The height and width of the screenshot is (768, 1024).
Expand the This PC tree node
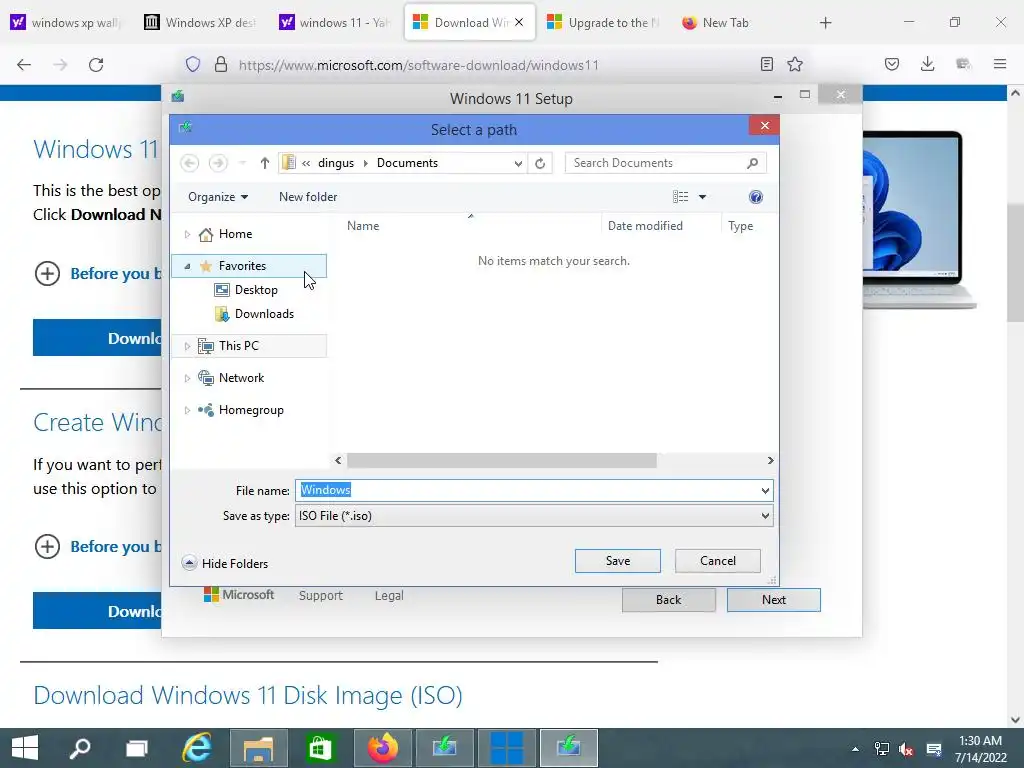point(187,346)
